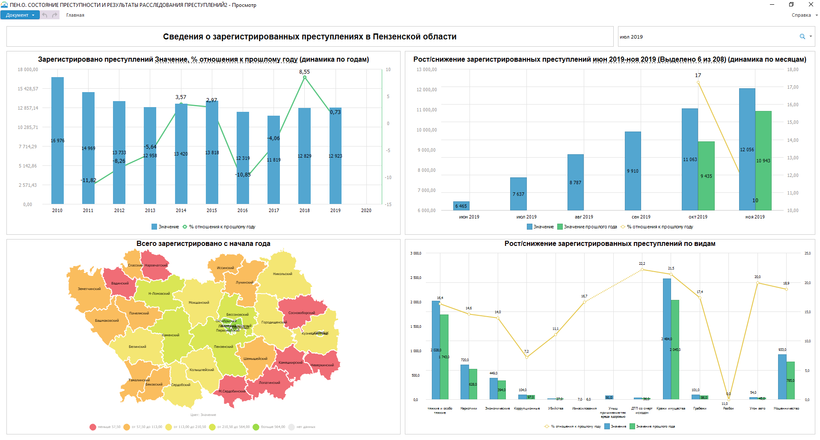The width and height of the screenshot is (820, 440).
Task: Toggle % отношения legend in yearly chart
Action: coord(210,227)
